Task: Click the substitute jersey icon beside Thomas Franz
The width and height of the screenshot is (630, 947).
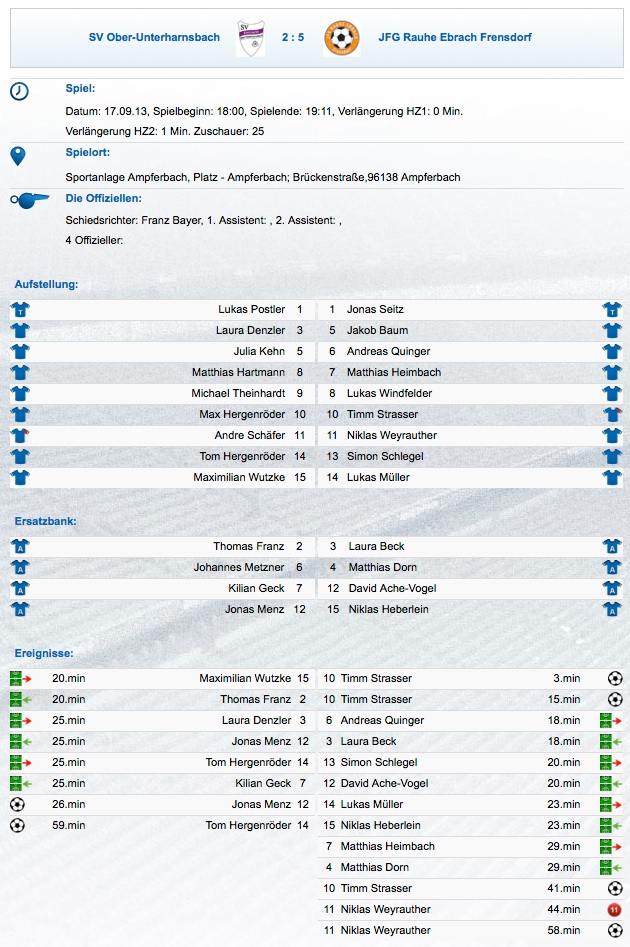Action: [x=20, y=547]
